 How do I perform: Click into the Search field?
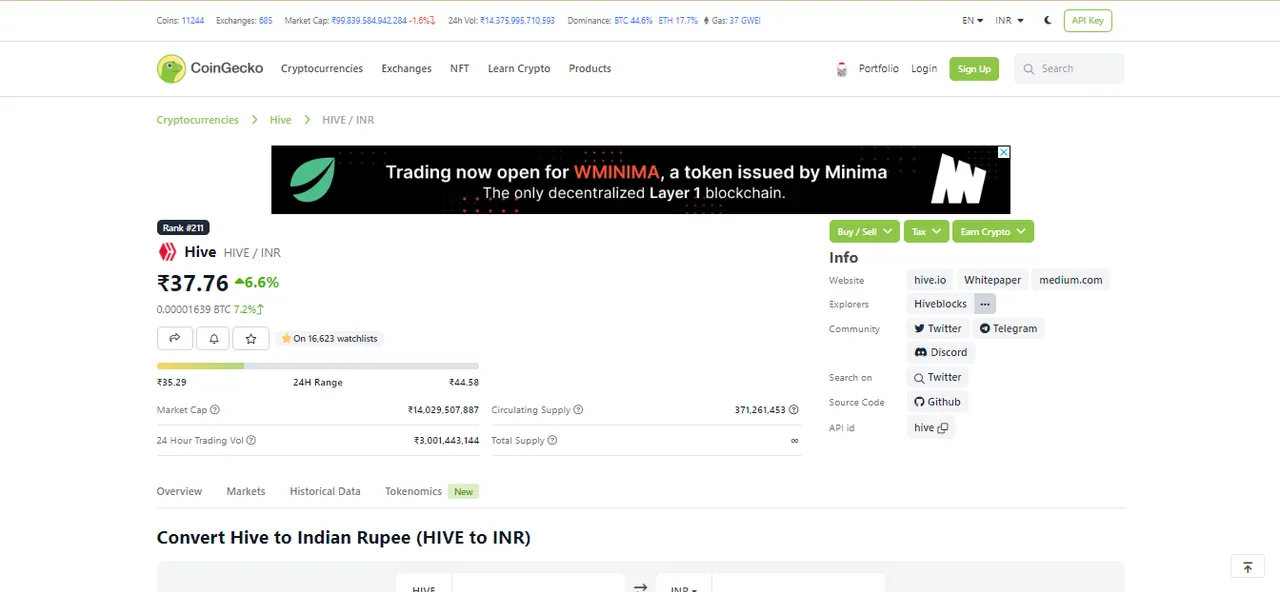tap(1069, 69)
